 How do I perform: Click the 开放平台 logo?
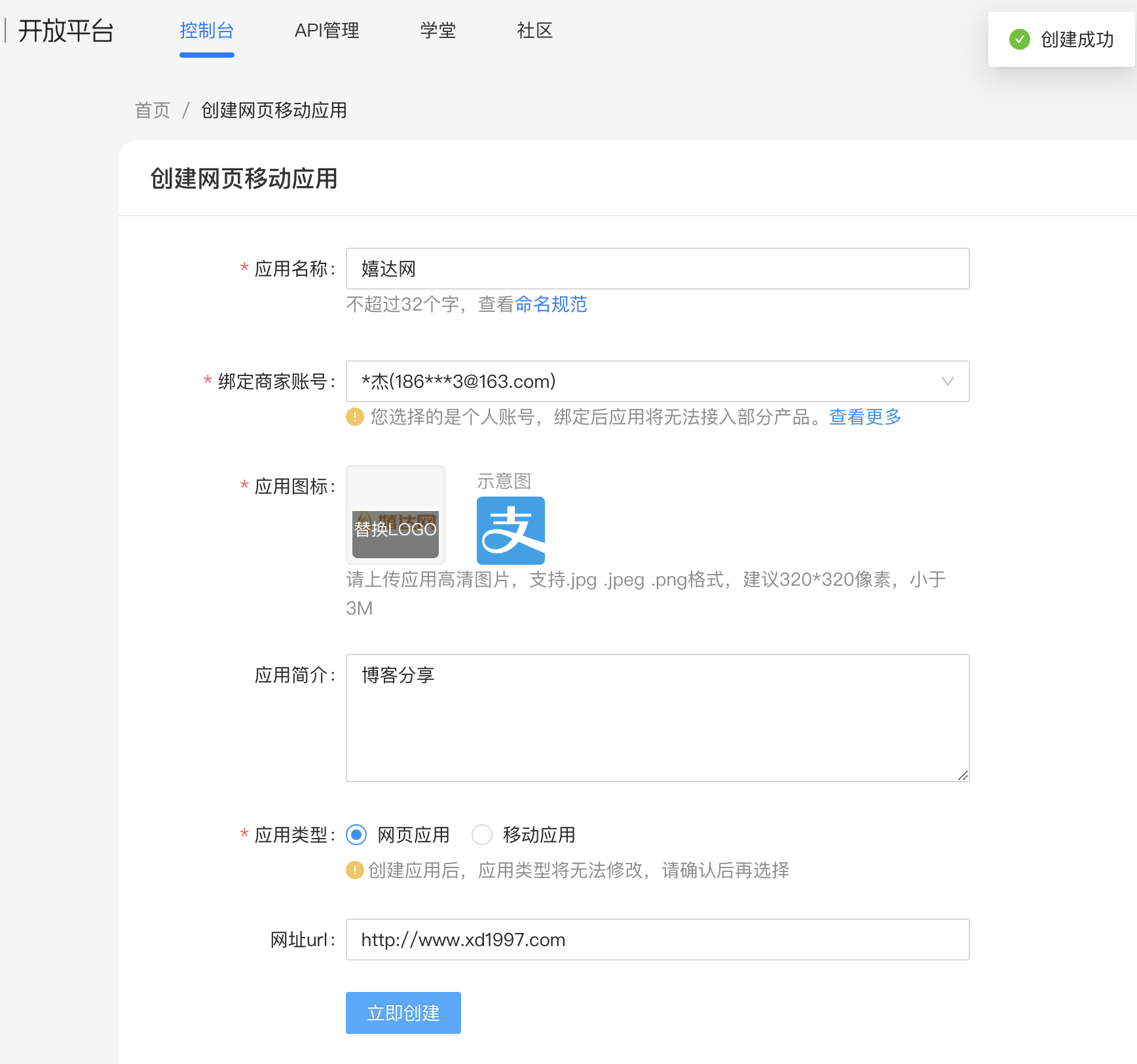[x=65, y=30]
